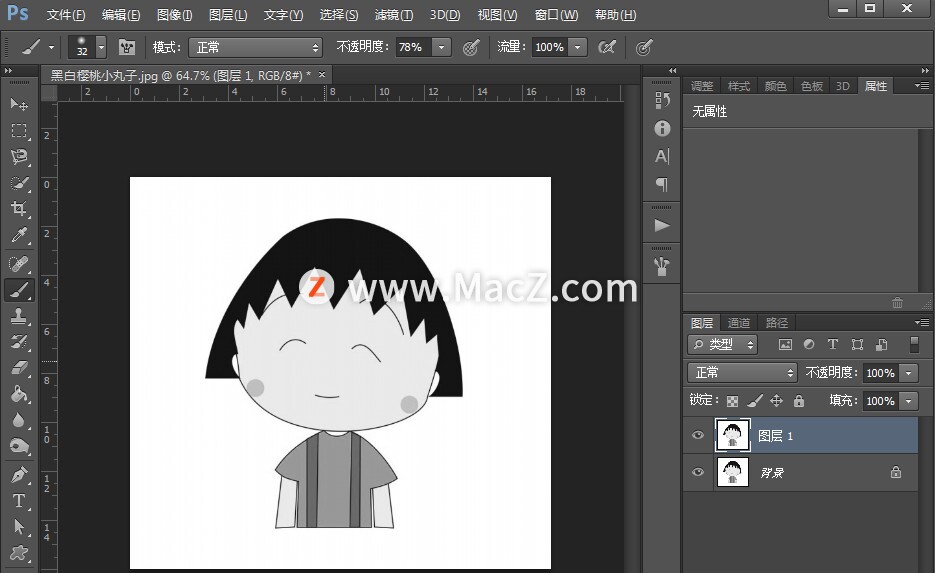
Task: Switch to the 调整 tab
Action: click(702, 86)
